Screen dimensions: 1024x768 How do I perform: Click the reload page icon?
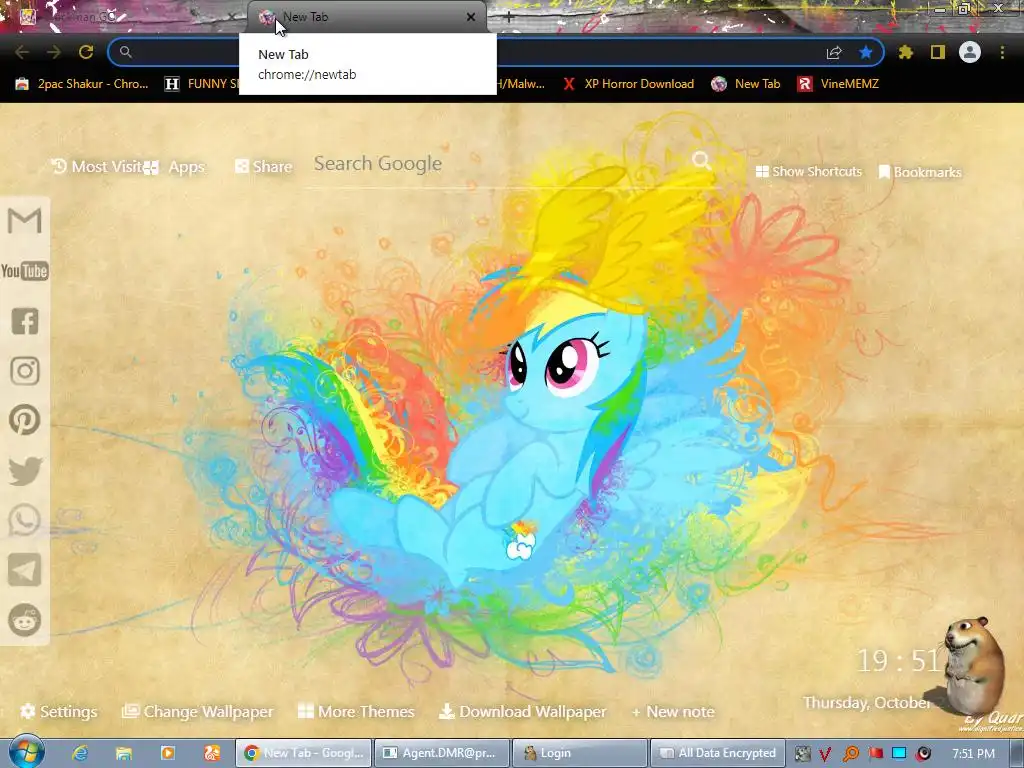point(86,52)
